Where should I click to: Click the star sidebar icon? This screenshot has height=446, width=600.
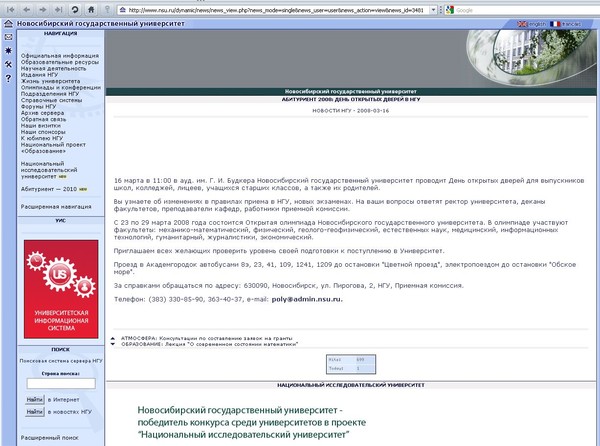pyautogui.click(x=8, y=50)
